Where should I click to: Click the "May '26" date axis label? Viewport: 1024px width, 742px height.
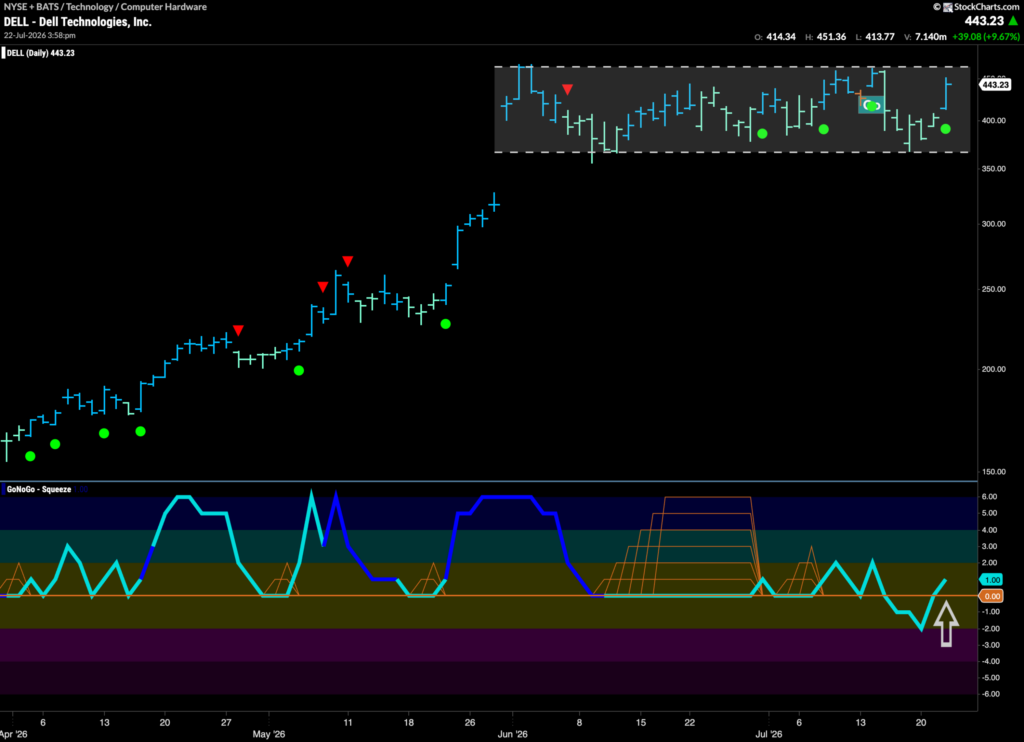point(268,734)
